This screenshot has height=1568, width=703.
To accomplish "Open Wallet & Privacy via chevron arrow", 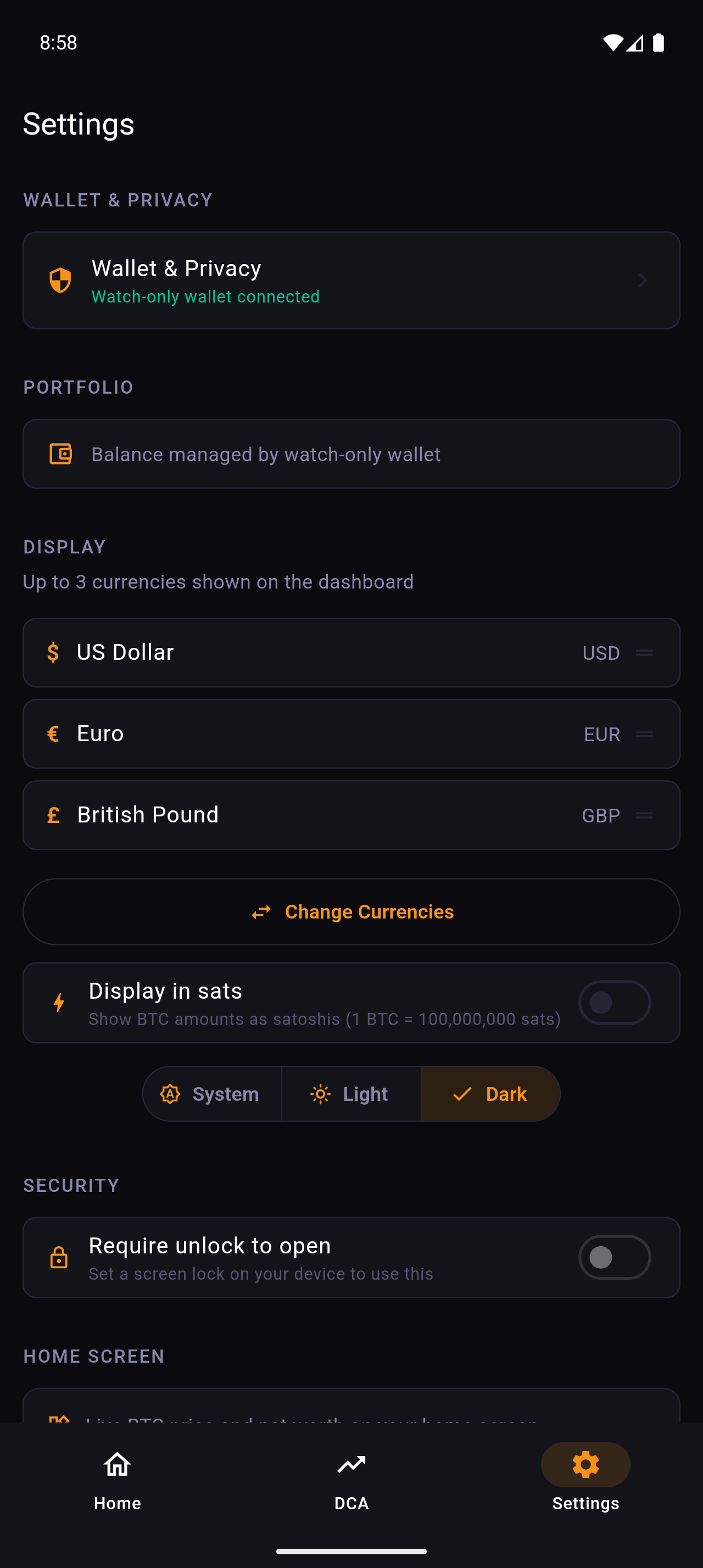I will 643,280.
